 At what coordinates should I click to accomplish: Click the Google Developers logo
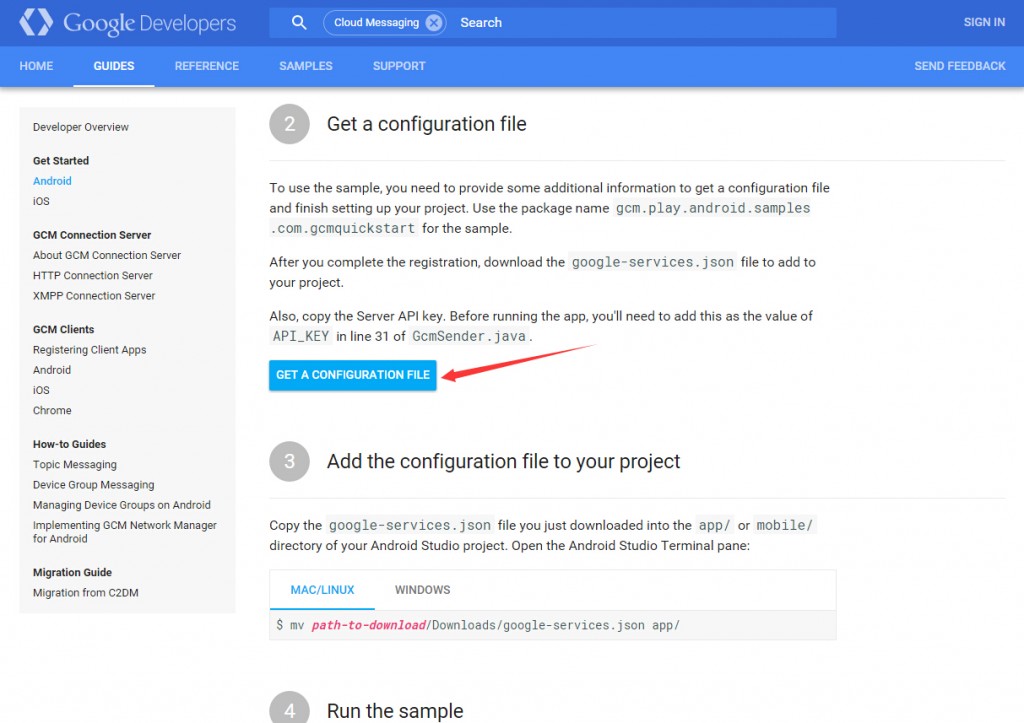(127, 21)
